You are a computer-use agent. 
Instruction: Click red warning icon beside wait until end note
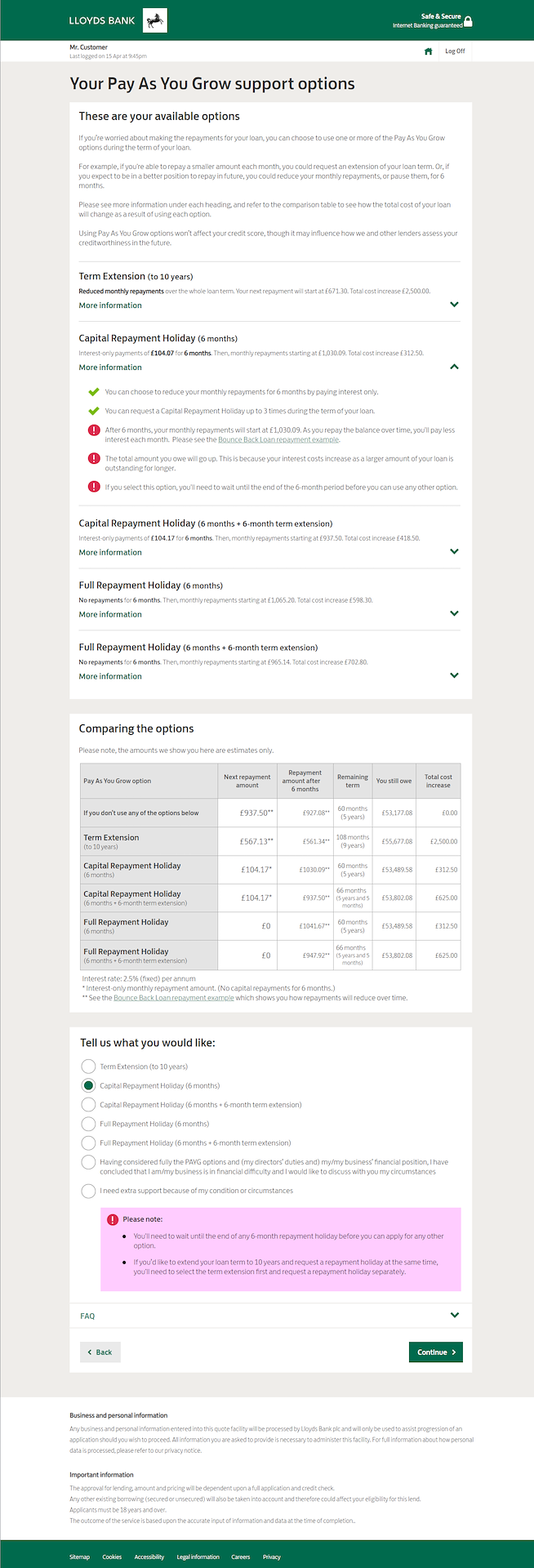(94, 487)
